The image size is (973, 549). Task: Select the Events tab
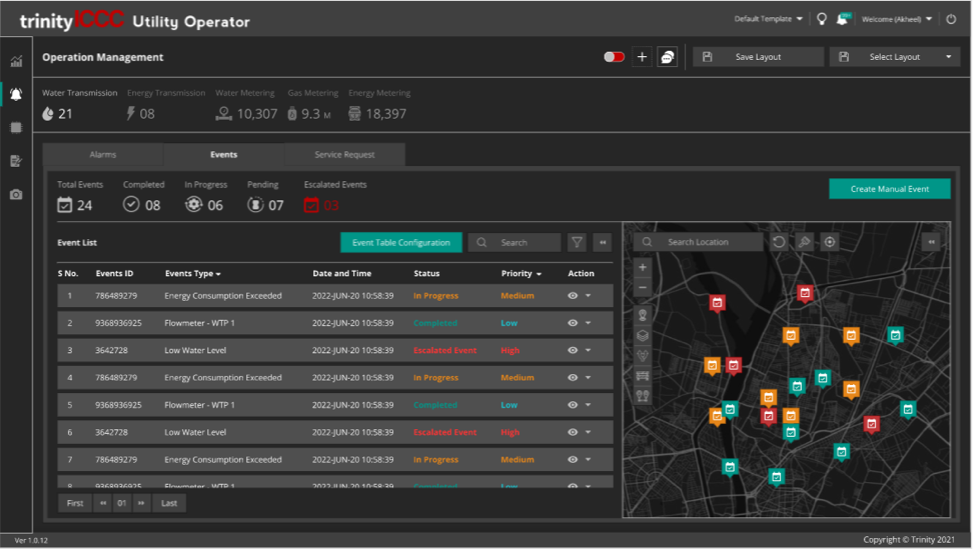pos(223,154)
